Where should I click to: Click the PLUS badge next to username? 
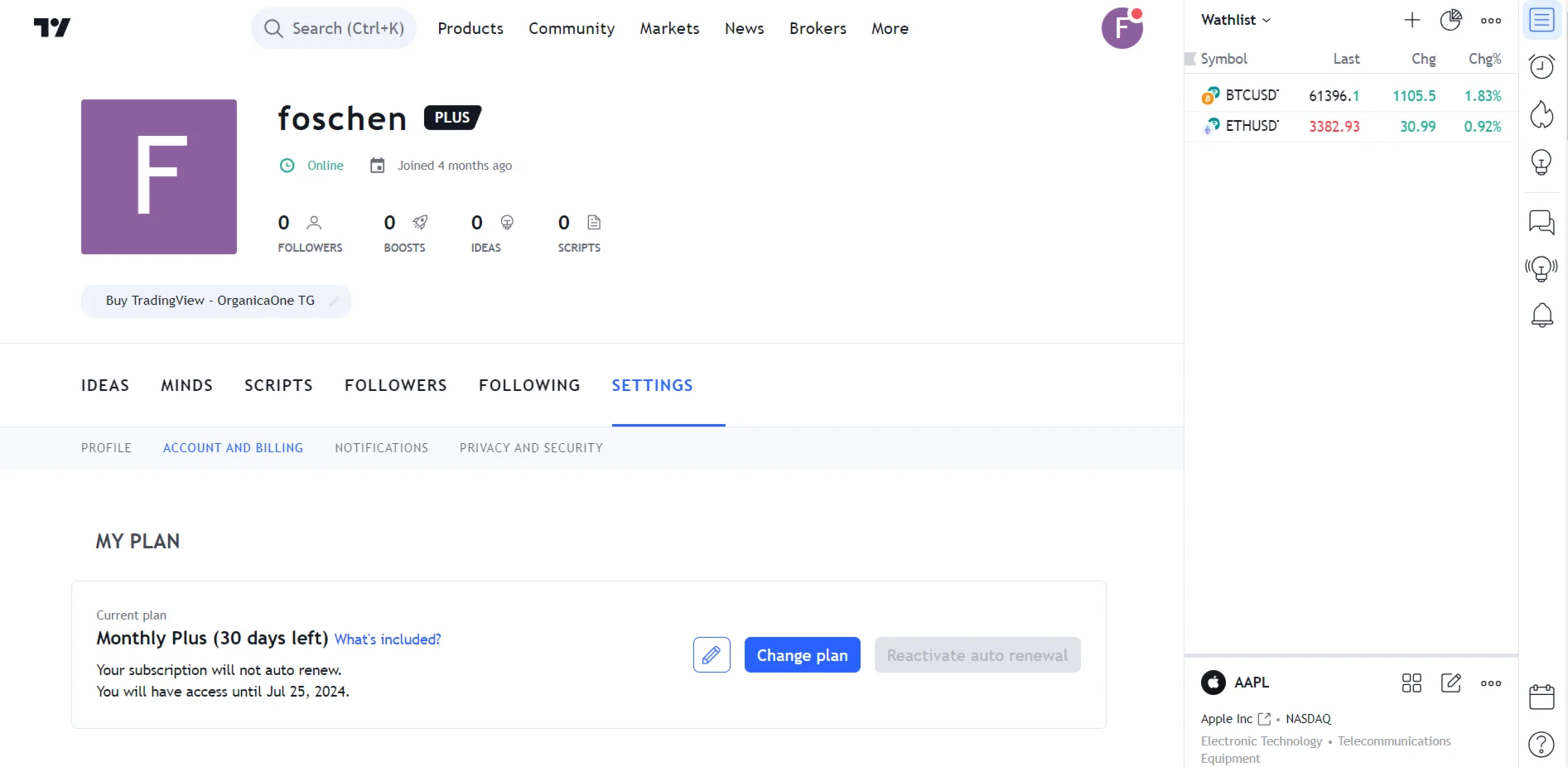pos(452,118)
